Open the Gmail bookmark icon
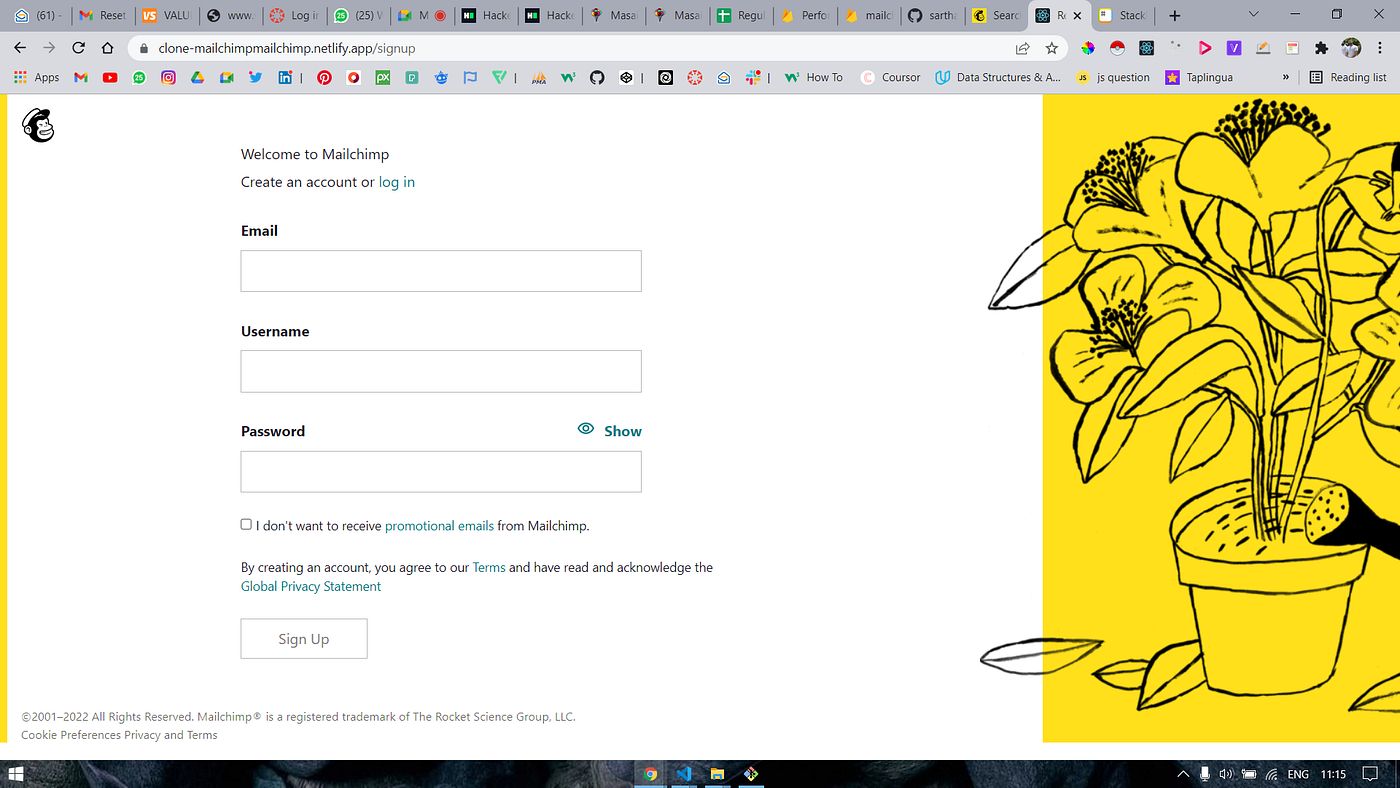 tap(81, 77)
